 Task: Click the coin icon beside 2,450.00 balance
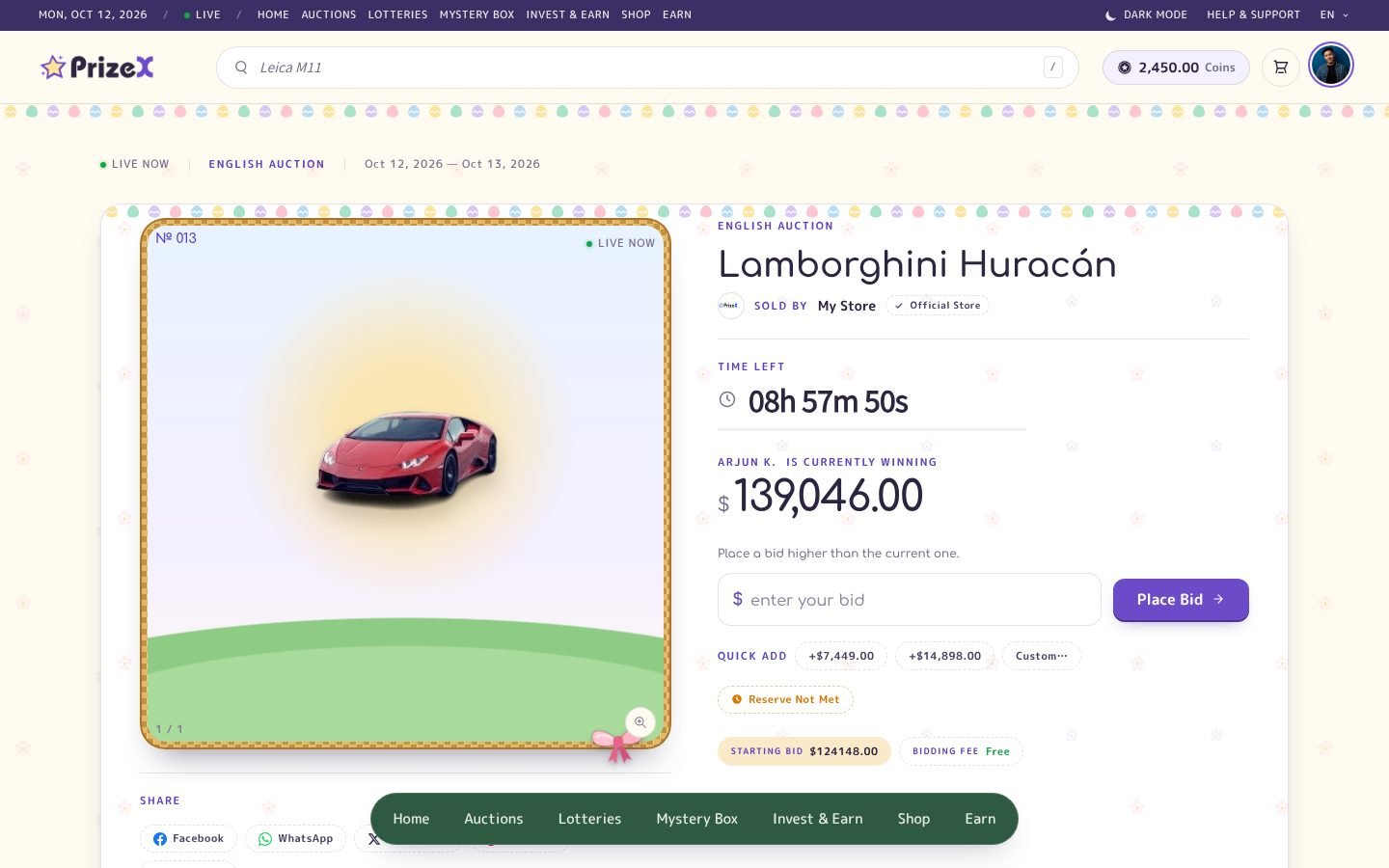pyautogui.click(x=1125, y=68)
